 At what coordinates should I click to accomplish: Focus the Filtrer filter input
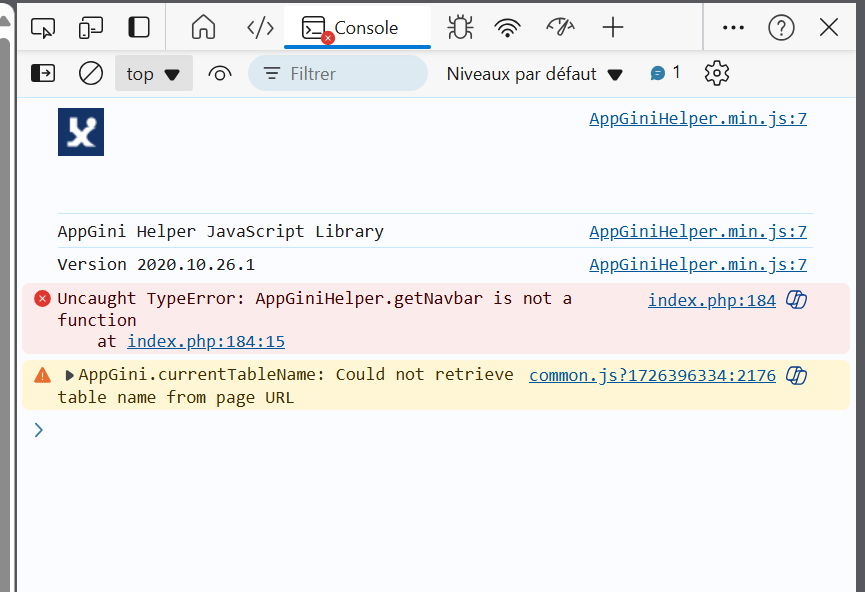click(338, 73)
